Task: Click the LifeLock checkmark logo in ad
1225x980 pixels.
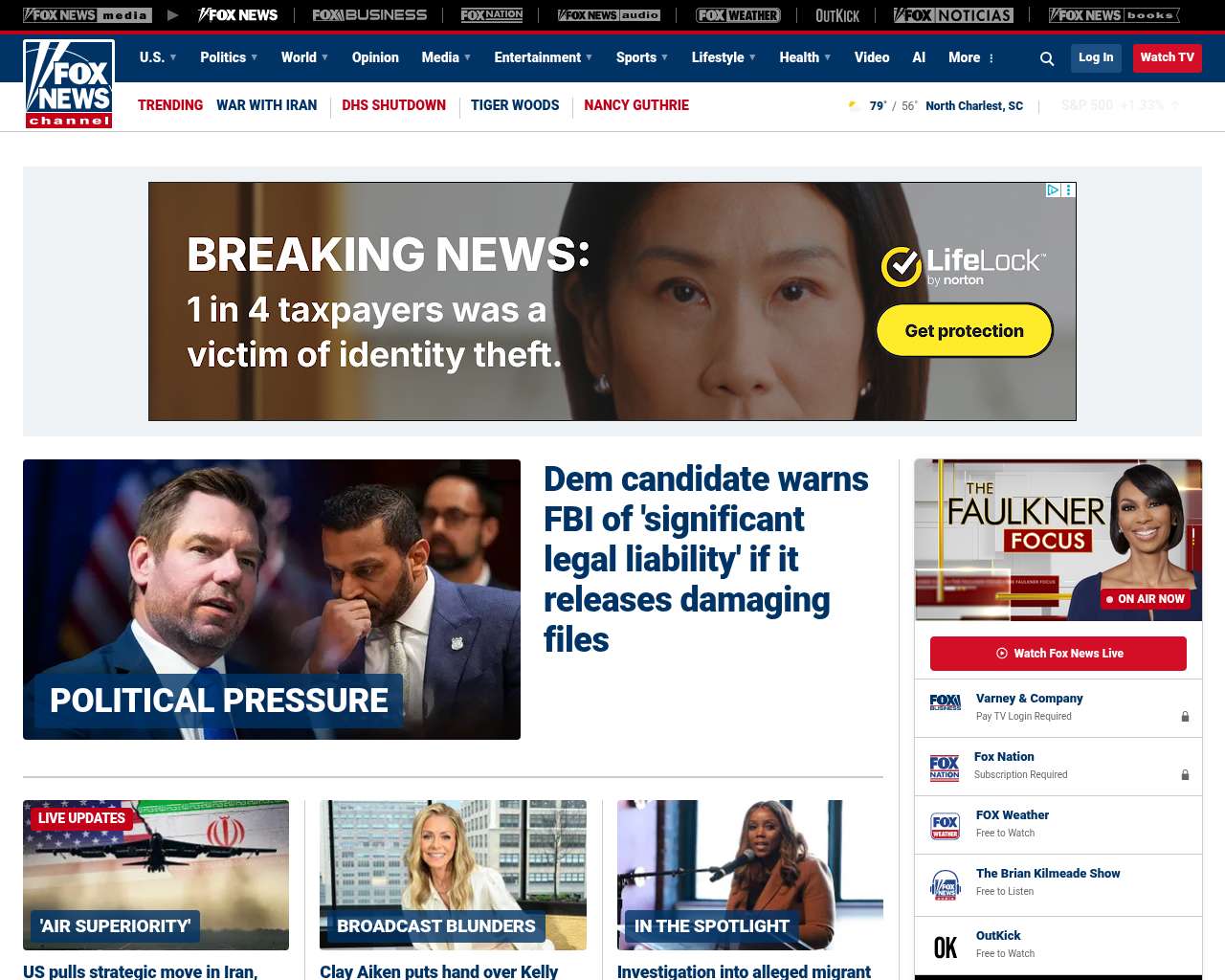Action: pyautogui.click(x=902, y=266)
